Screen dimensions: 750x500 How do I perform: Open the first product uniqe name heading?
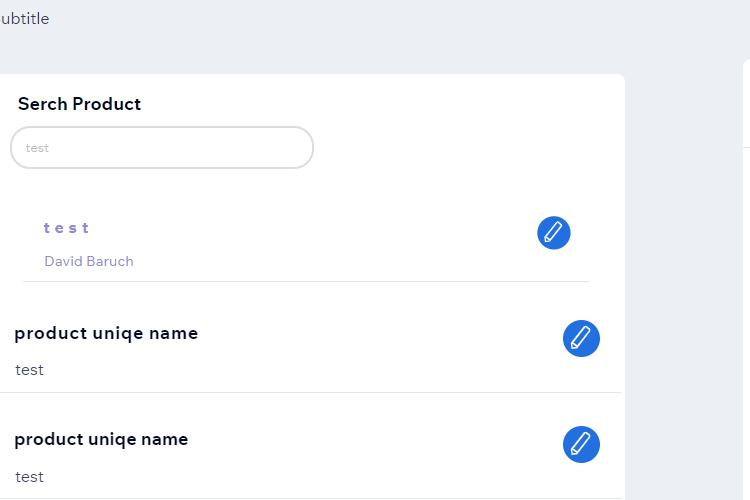(x=106, y=333)
